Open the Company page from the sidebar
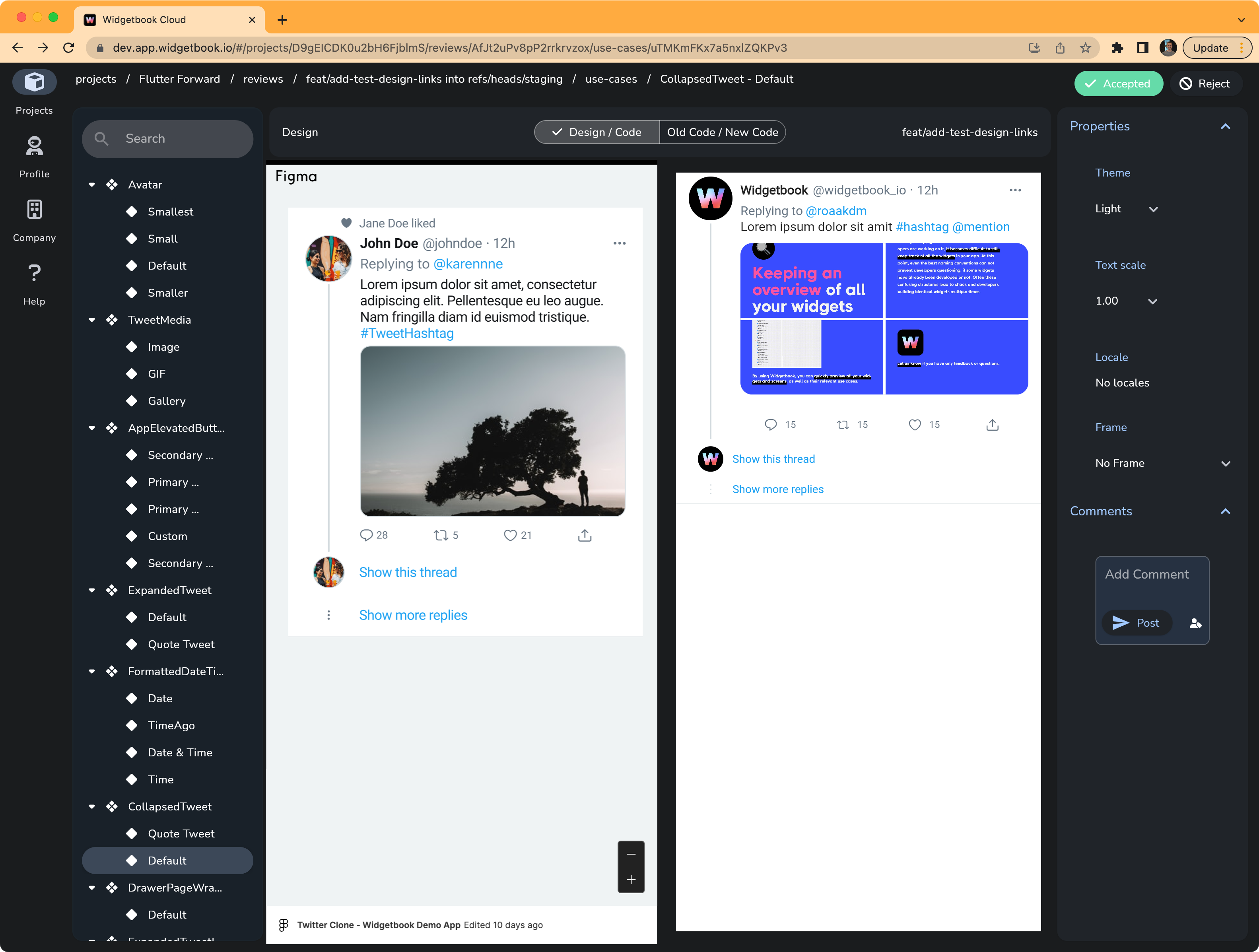 [34, 218]
